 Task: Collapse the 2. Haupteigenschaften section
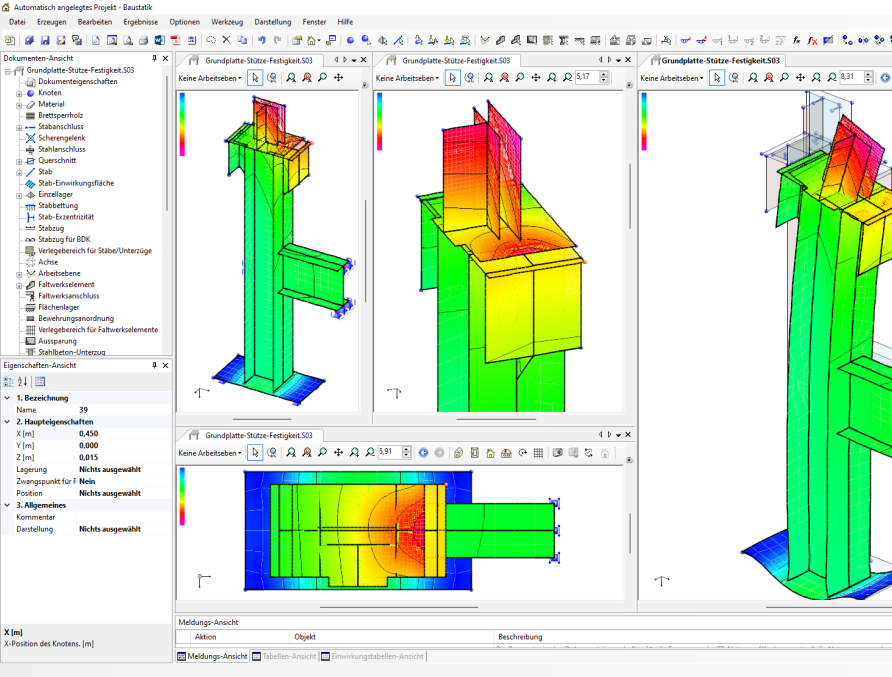tap(7, 422)
